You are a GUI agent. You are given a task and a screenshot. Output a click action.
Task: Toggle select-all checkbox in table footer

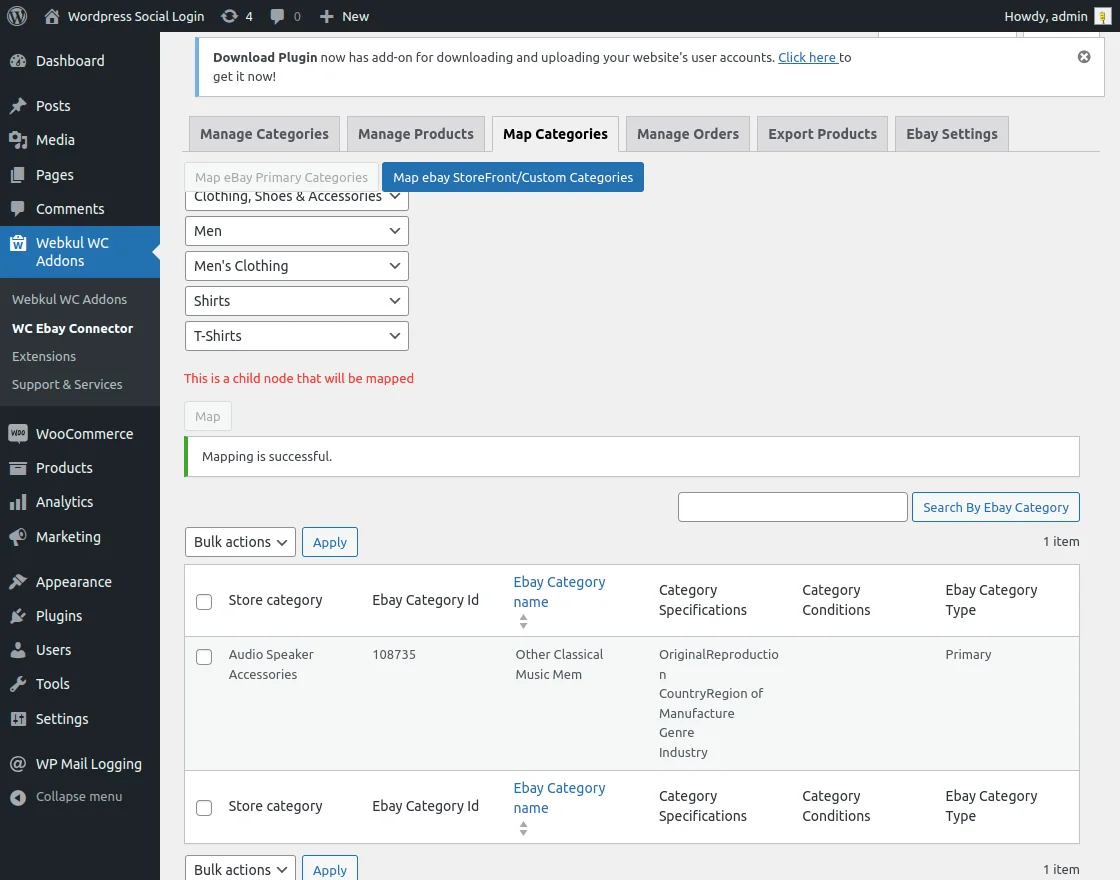coord(204,807)
